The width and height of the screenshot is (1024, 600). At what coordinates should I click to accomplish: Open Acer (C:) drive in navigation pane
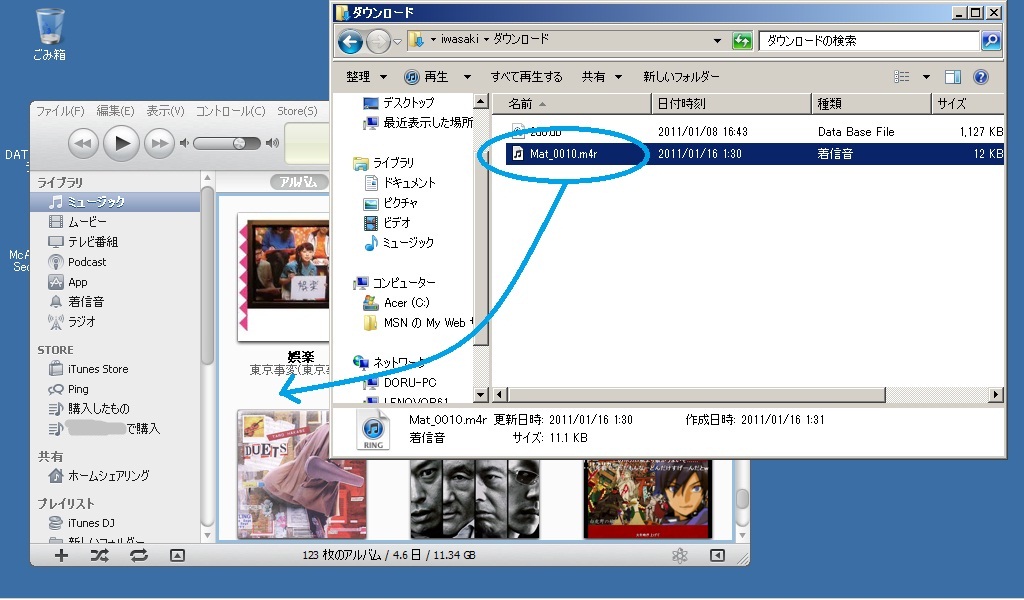[x=396, y=303]
